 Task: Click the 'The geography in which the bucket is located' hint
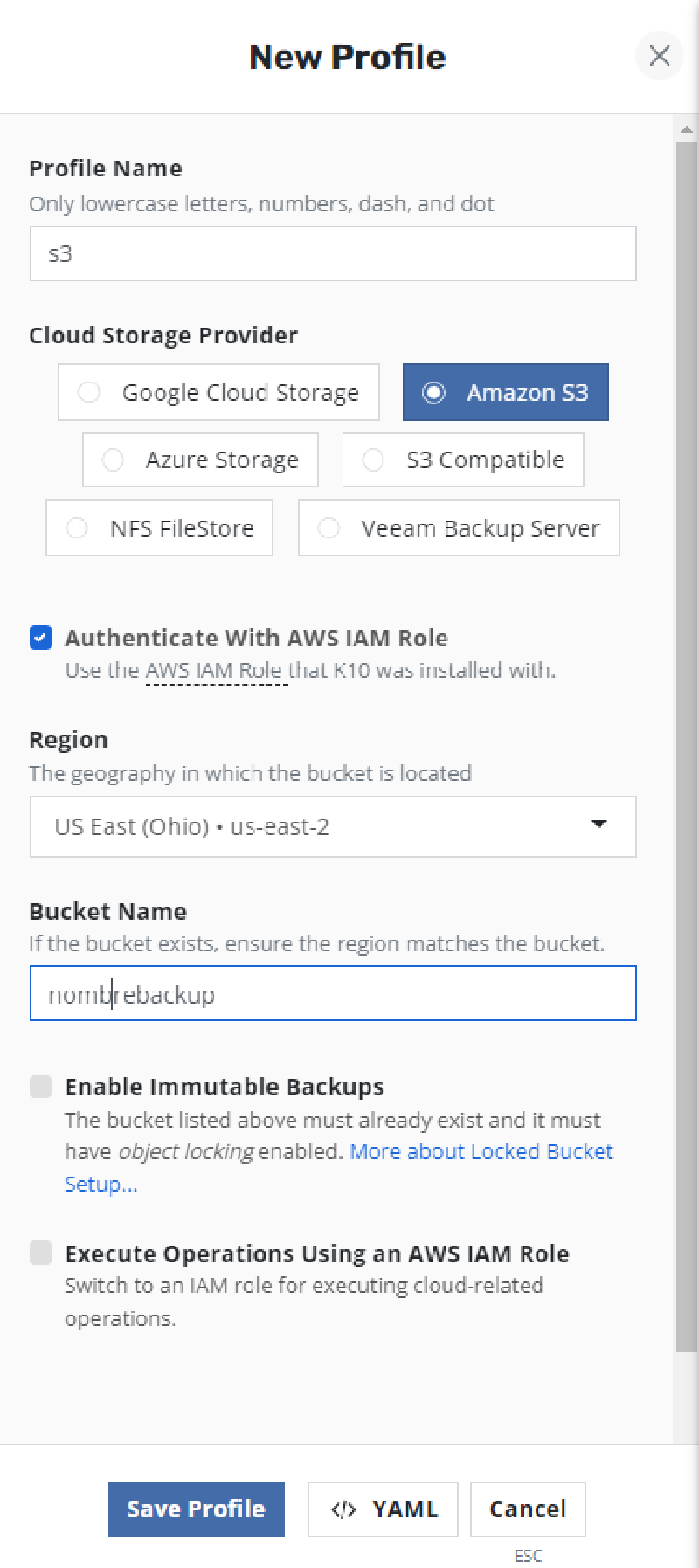pyautogui.click(x=251, y=773)
